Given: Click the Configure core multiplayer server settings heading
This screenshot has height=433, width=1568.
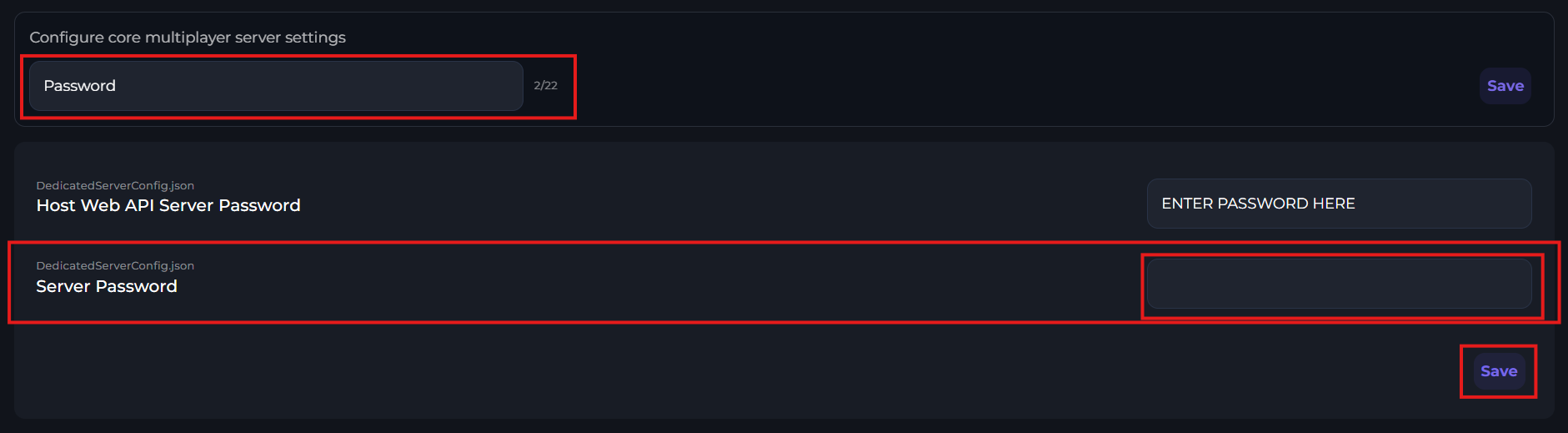Looking at the screenshot, I should (x=188, y=38).
